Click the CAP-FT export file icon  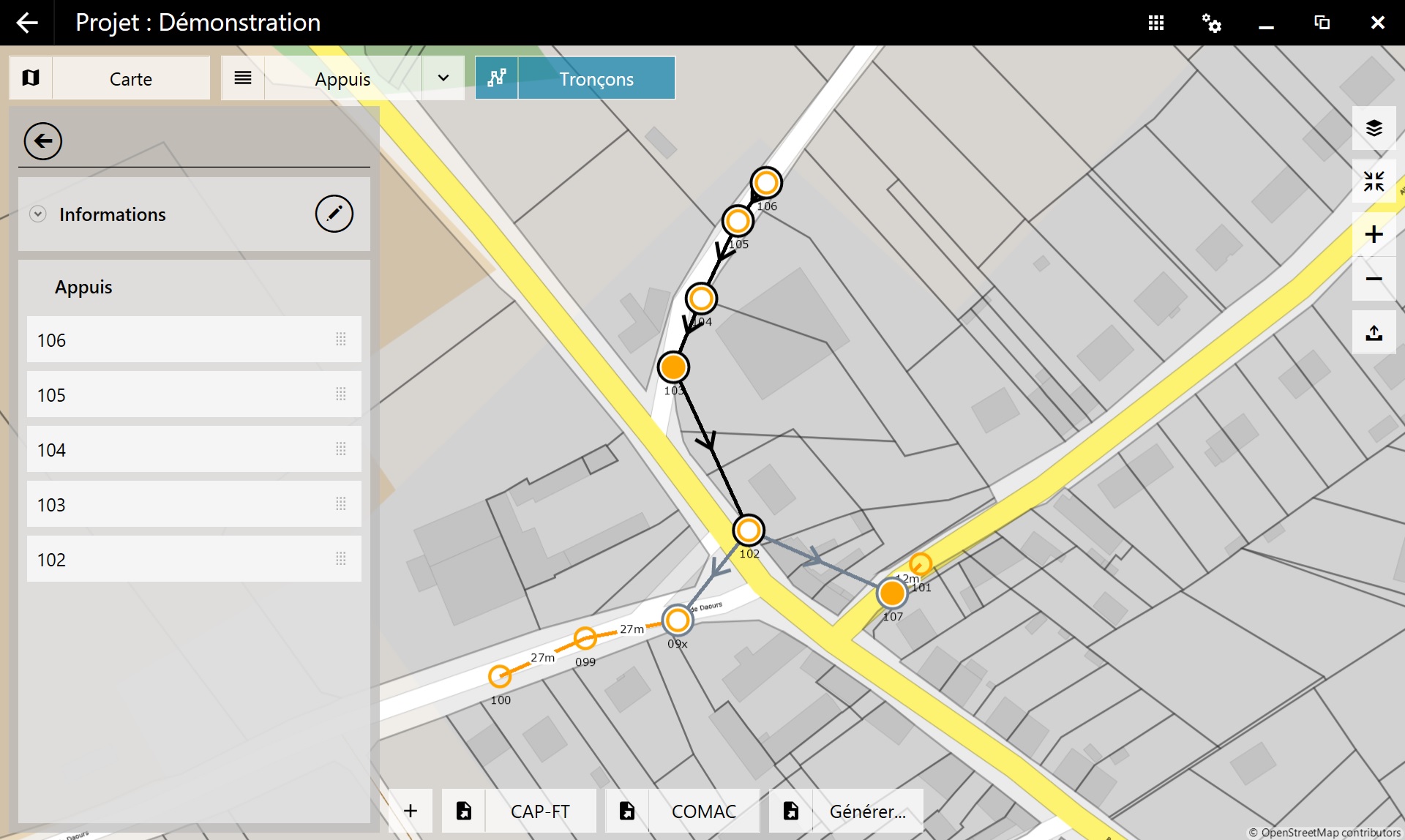point(464,811)
